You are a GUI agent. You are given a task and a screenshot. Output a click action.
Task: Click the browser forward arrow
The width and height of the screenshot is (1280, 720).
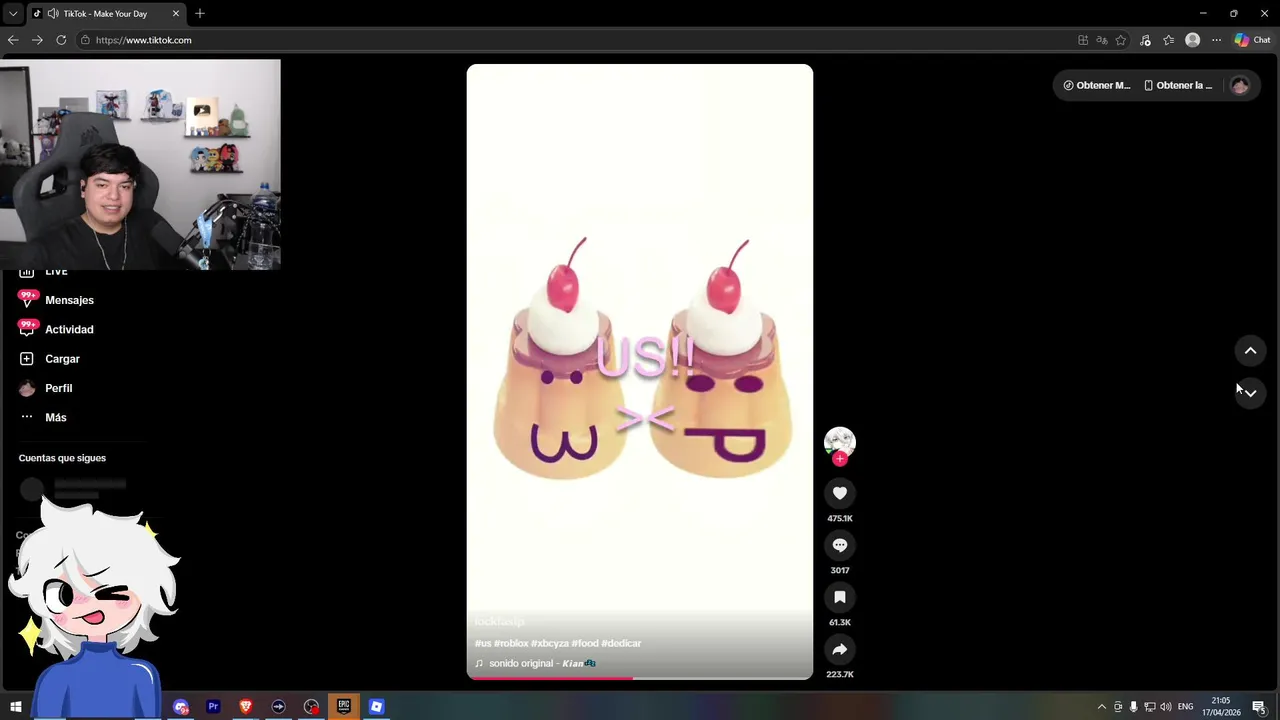point(37,40)
